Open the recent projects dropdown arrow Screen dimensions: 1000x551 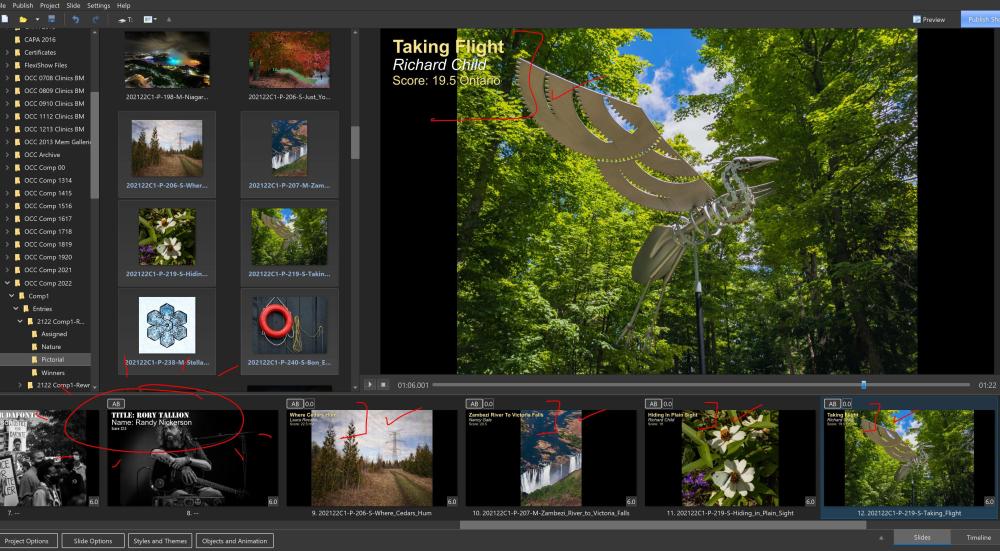(x=37, y=20)
